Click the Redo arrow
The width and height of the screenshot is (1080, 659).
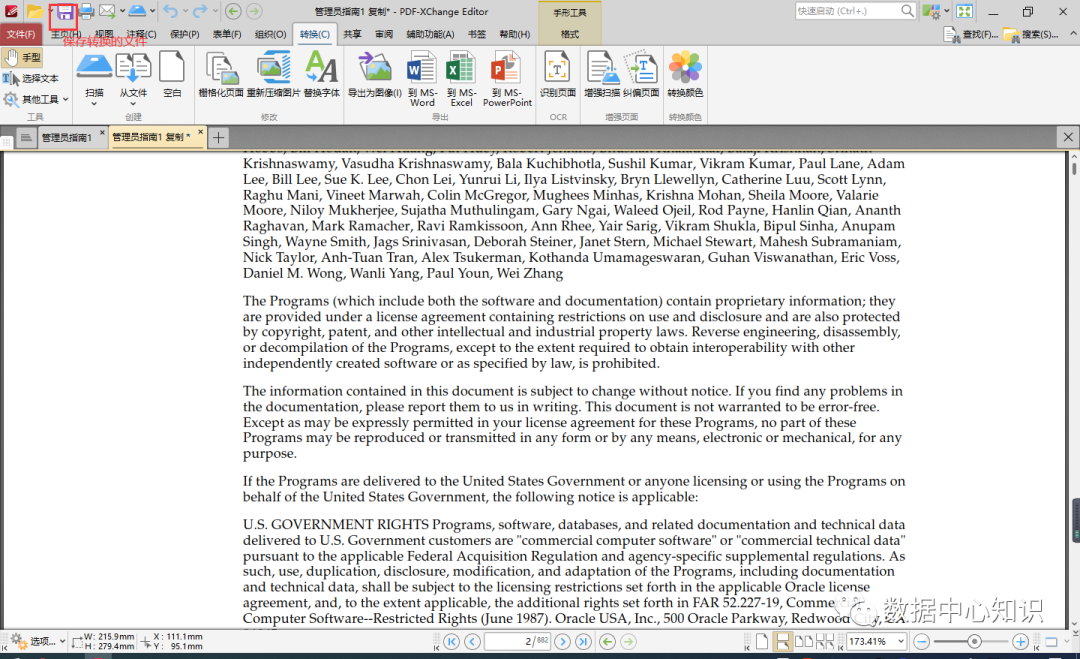200,11
